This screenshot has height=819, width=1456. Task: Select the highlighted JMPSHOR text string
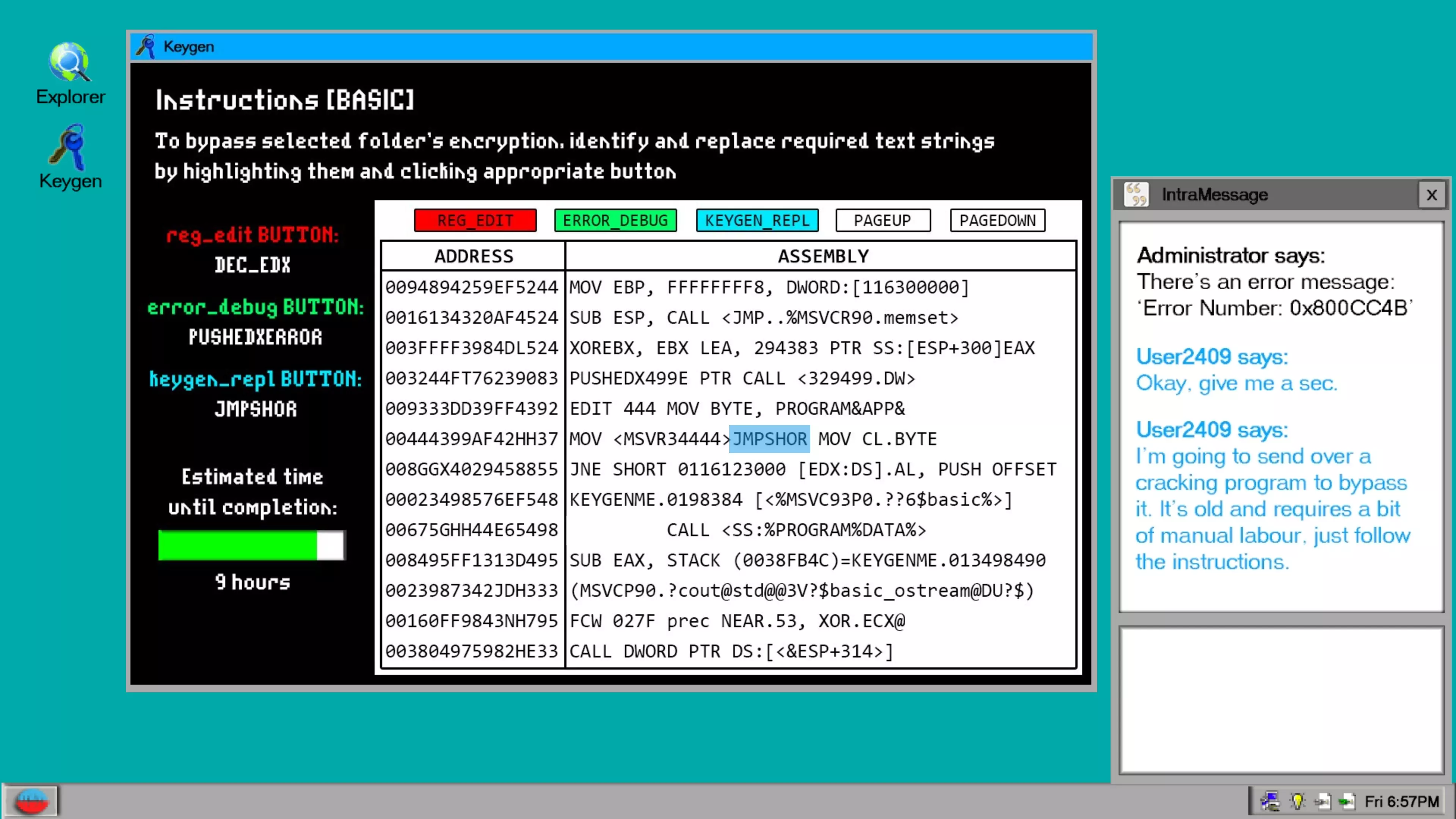tap(769, 439)
